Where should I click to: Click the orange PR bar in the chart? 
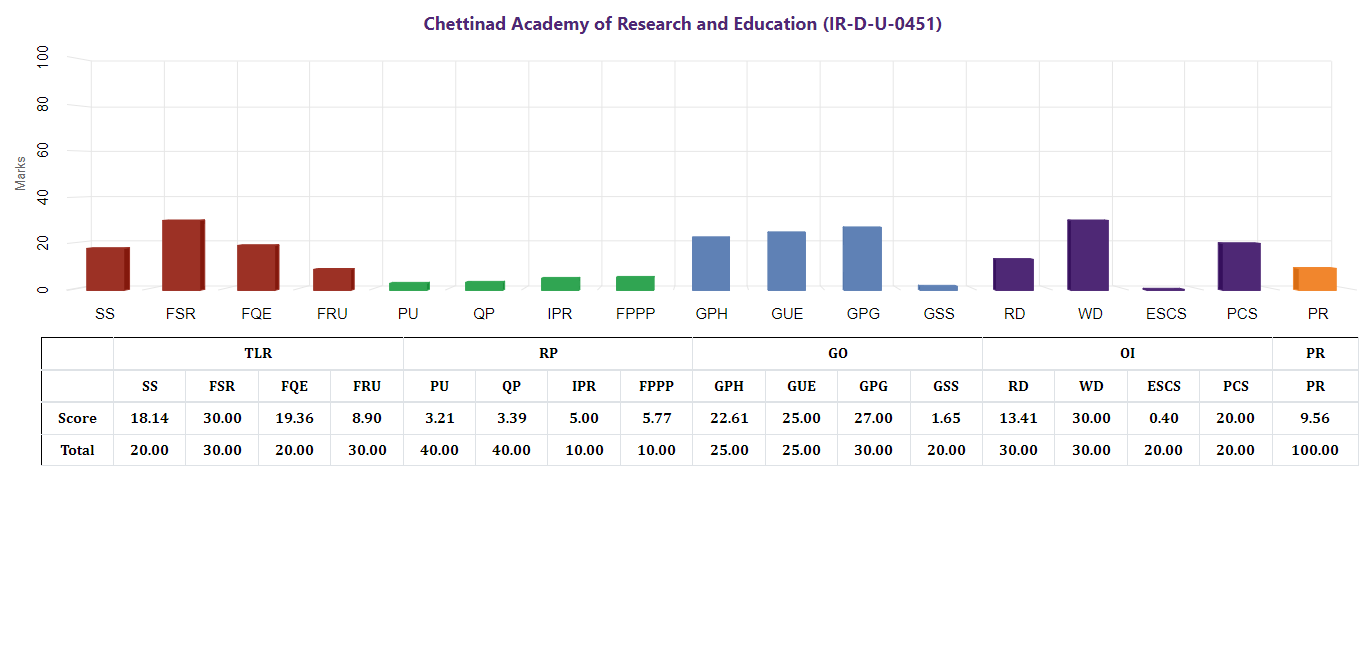pos(1314,279)
